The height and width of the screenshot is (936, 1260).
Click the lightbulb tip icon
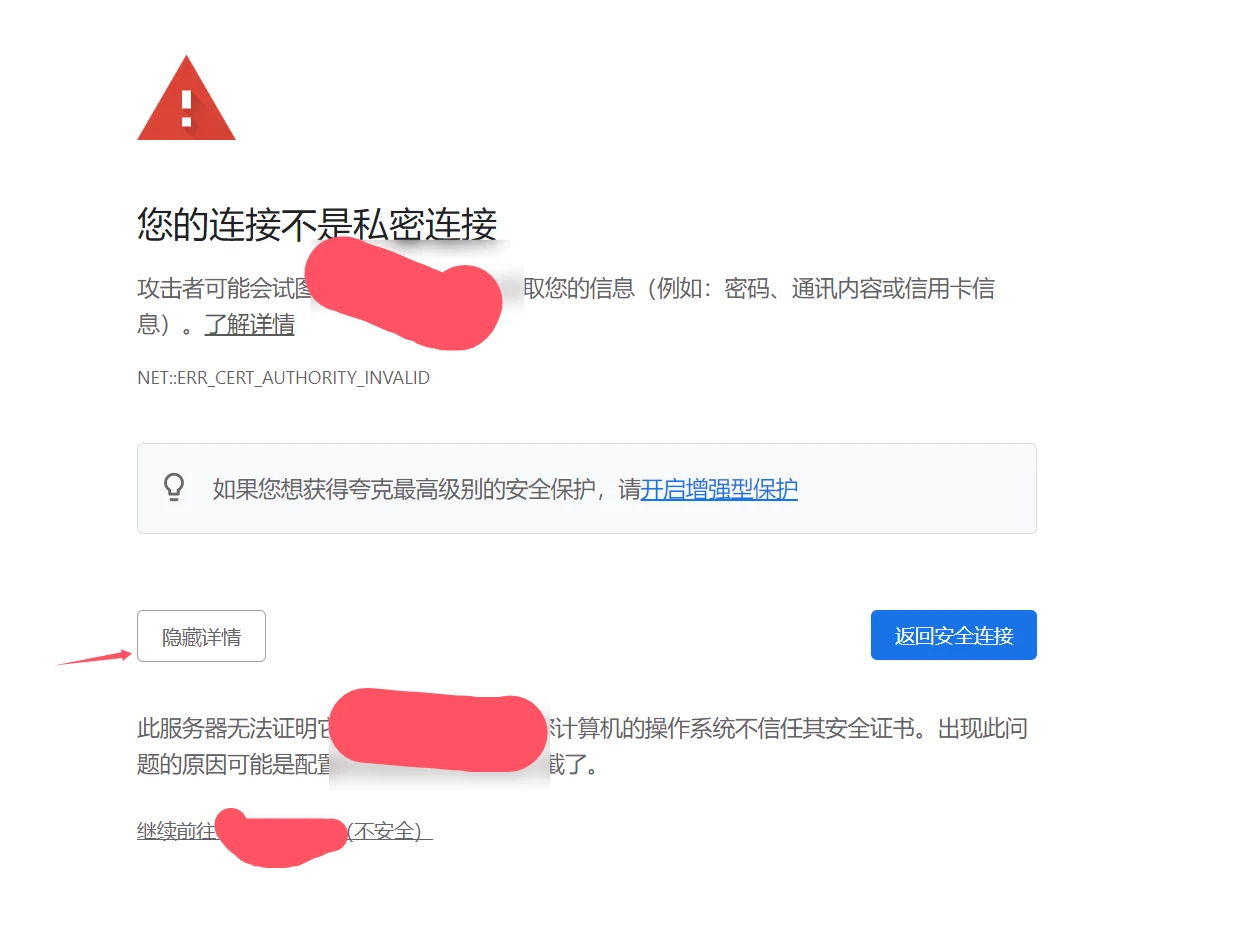[174, 488]
